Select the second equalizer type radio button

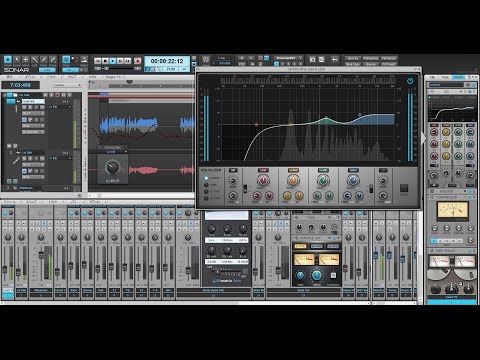click(206, 185)
